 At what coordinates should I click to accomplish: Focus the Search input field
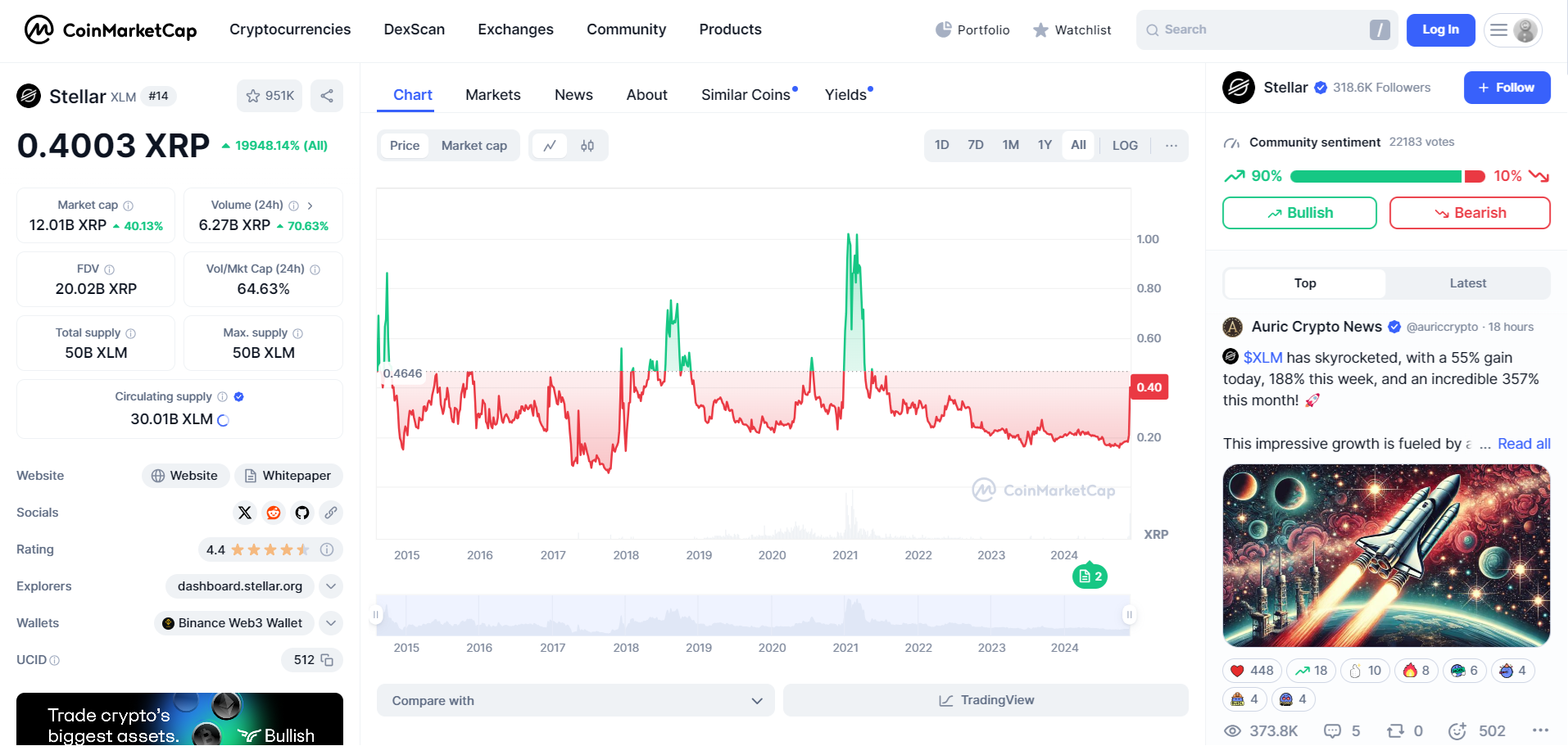coord(1267,30)
